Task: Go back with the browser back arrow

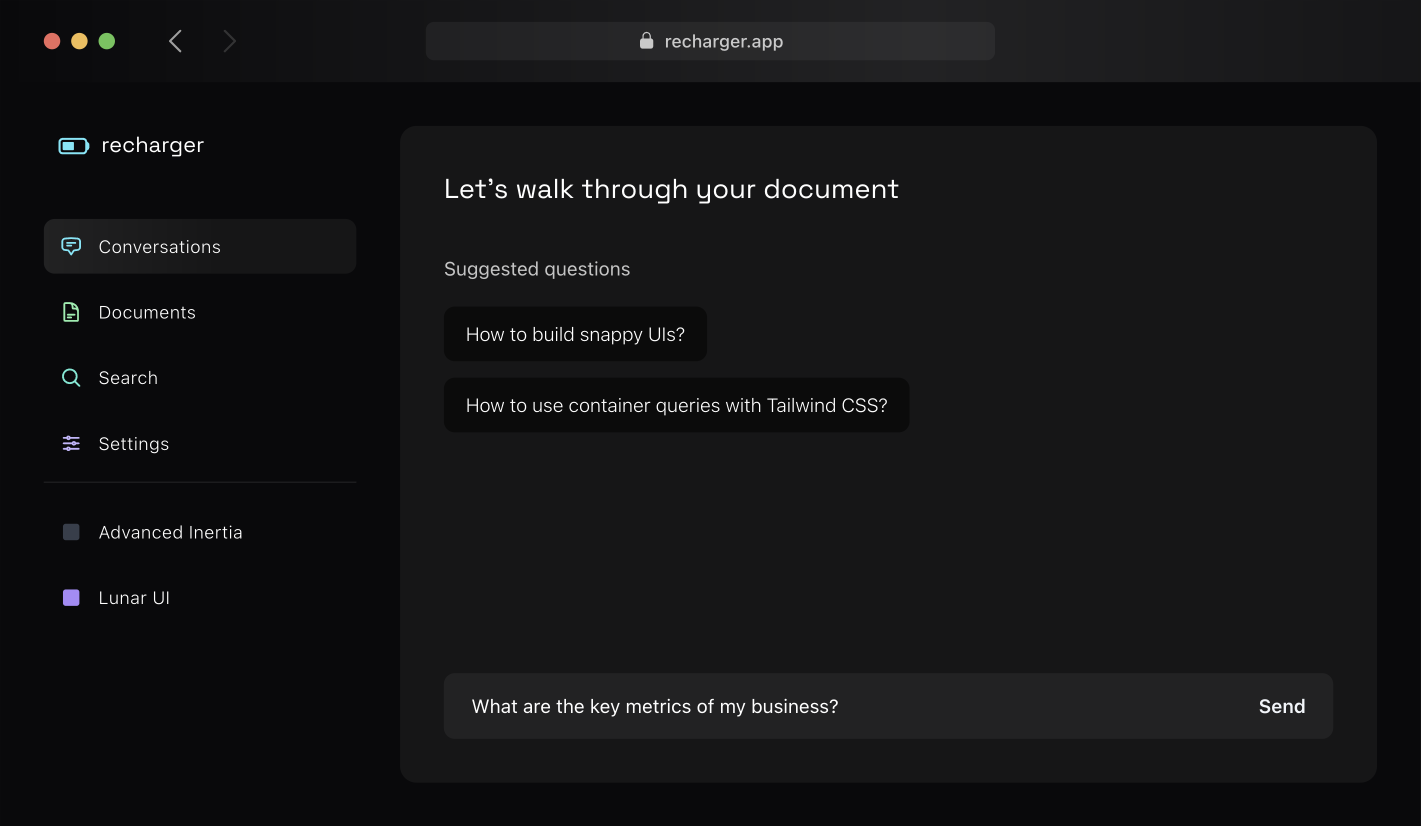Action: pos(176,41)
